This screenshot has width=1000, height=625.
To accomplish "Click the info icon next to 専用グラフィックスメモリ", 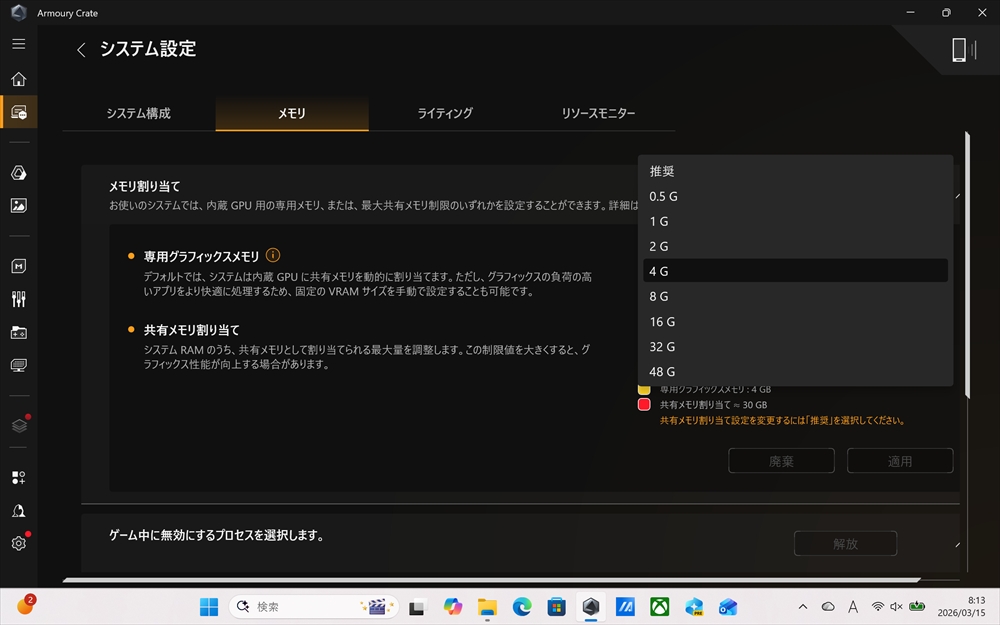I will (x=273, y=255).
